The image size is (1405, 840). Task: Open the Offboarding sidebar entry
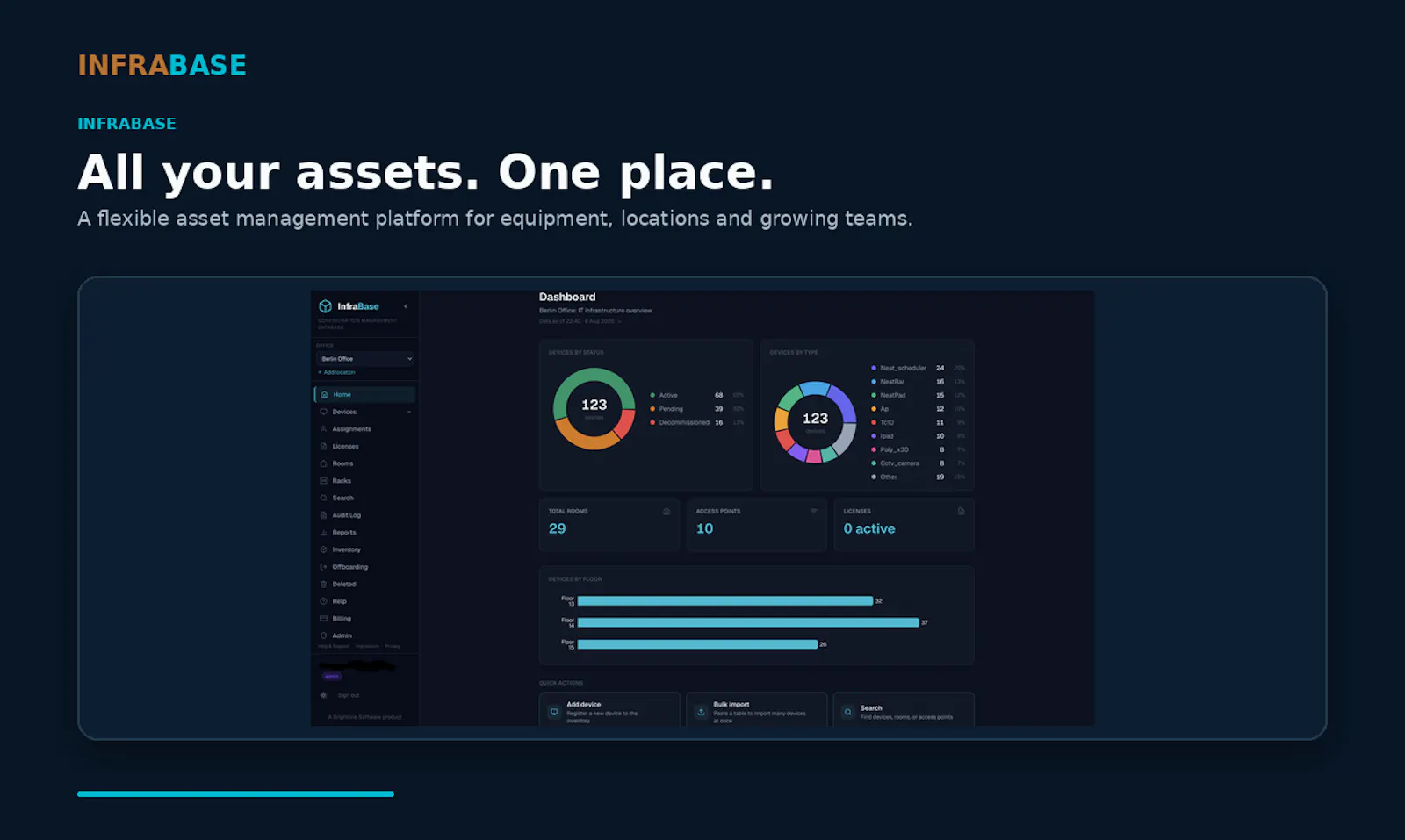click(364, 567)
